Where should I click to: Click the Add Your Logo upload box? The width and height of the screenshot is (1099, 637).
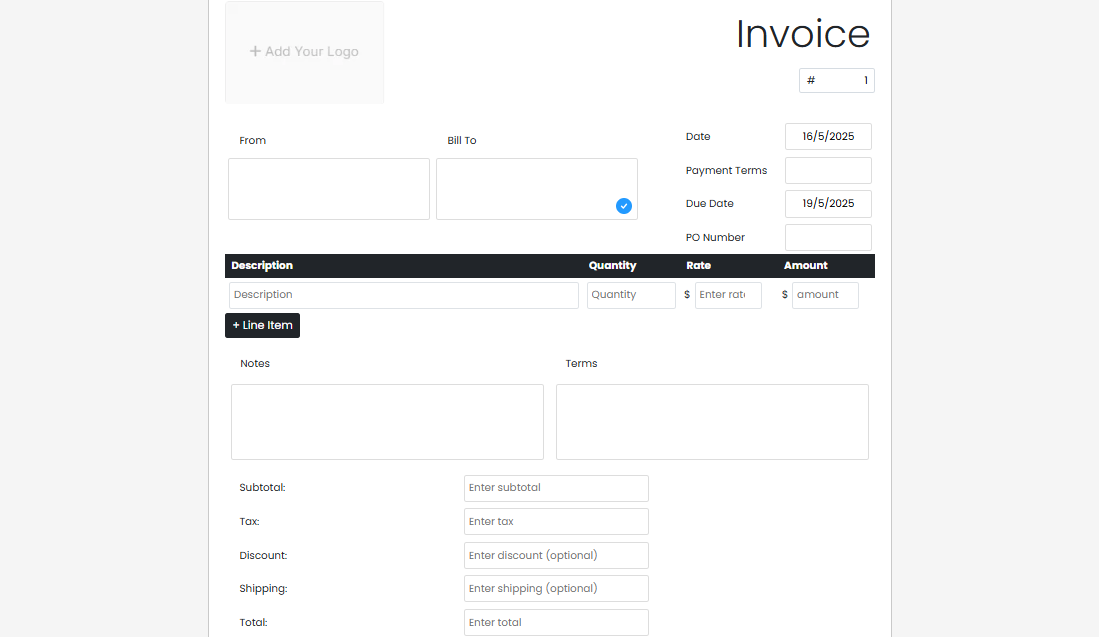point(304,52)
